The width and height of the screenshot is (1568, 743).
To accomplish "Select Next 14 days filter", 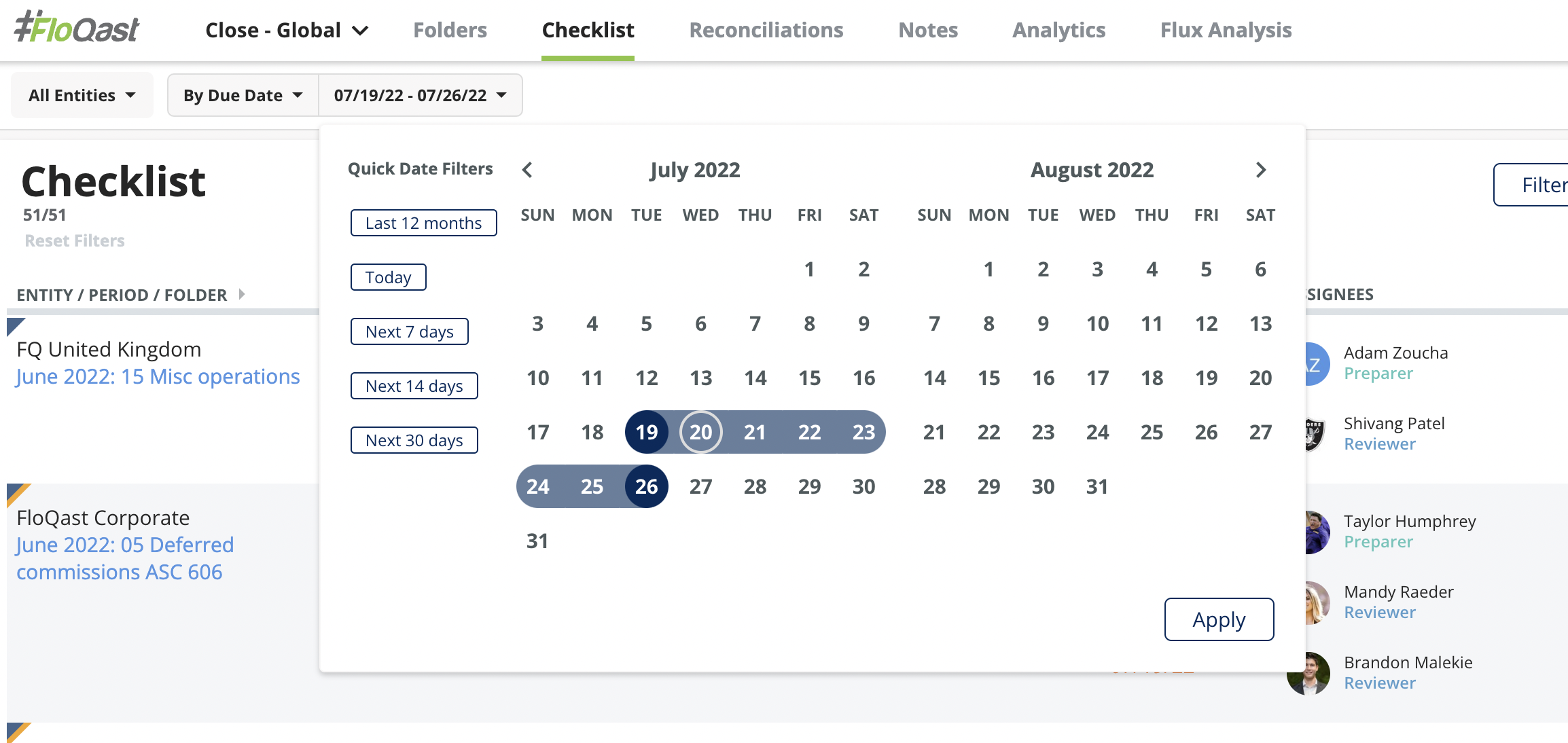I will [x=414, y=386].
